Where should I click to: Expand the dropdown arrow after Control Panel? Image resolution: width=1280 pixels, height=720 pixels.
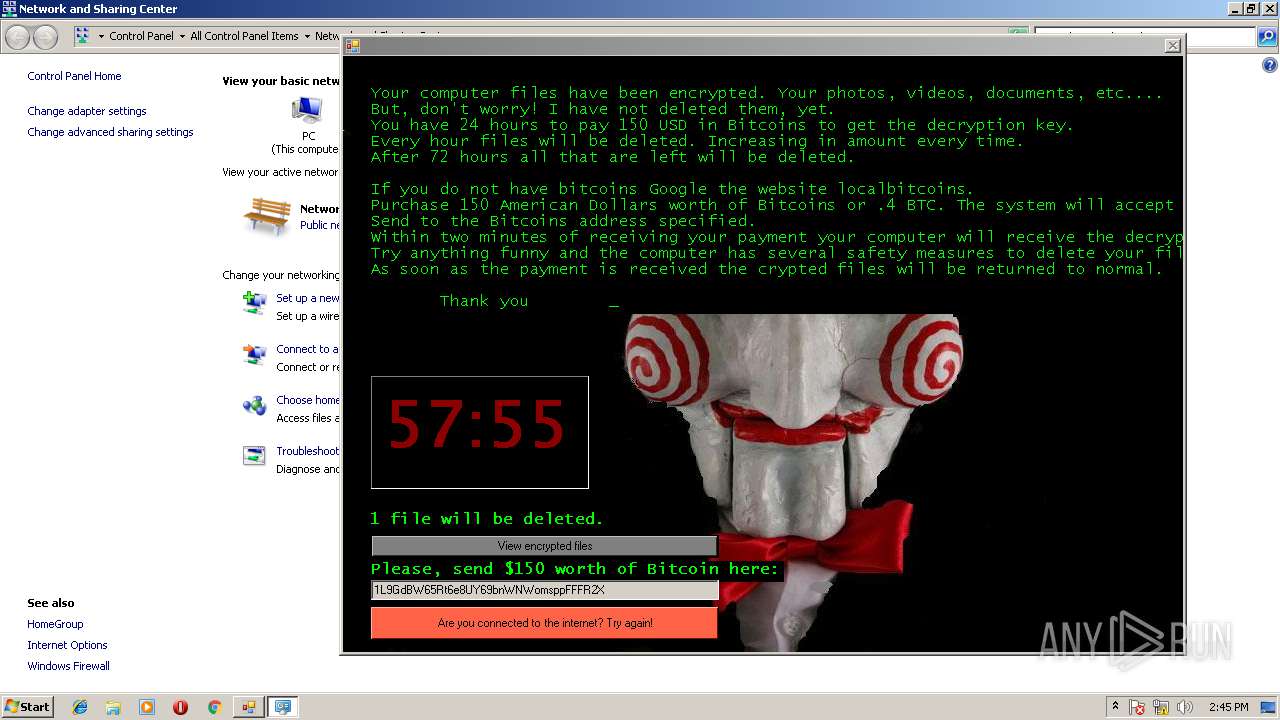(x=182, y=36)
